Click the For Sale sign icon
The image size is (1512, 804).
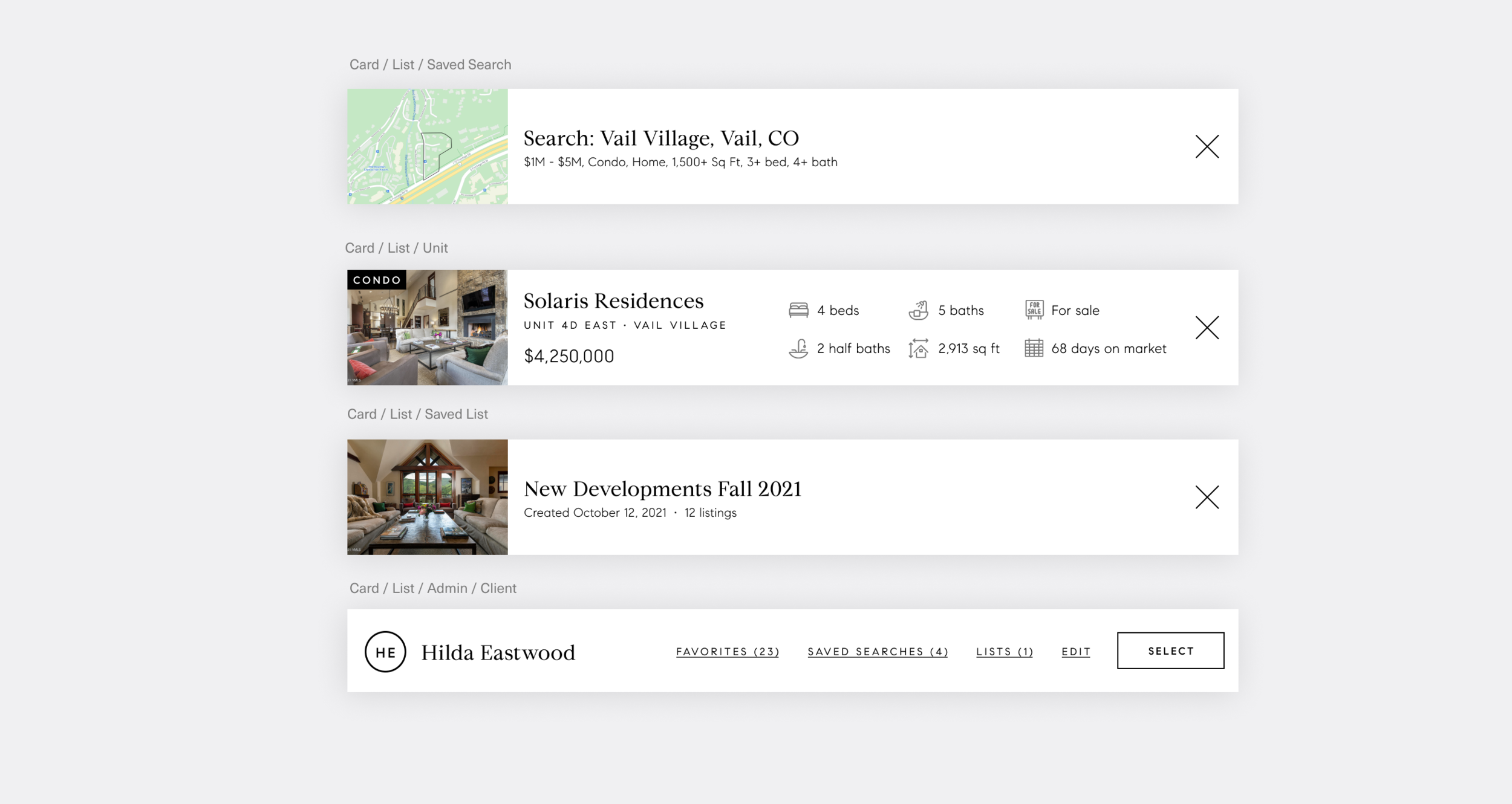1034,310
